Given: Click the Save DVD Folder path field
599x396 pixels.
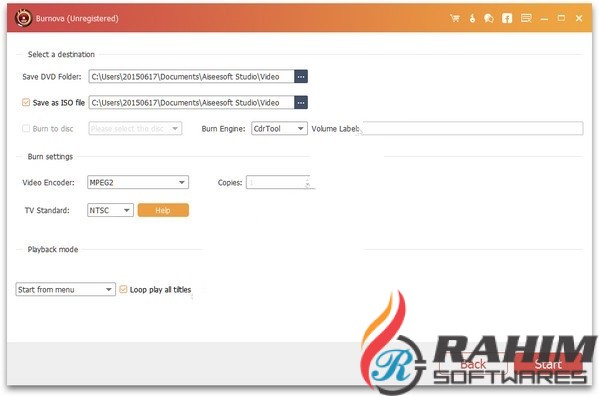Looking at the screenshot, I should click(191, 77).
